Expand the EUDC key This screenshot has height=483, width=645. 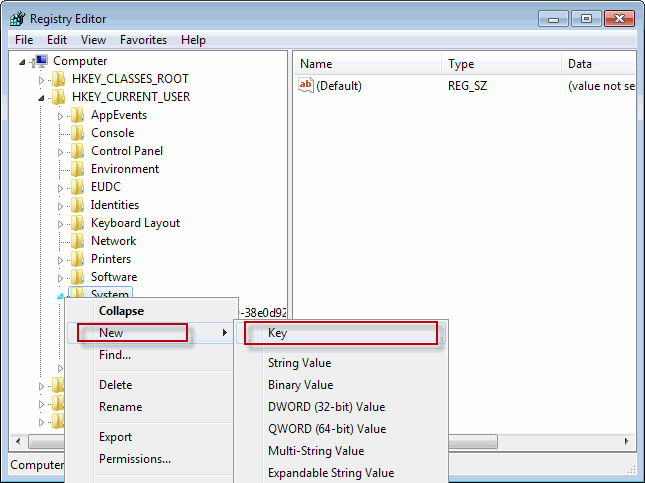coord(60,188)
